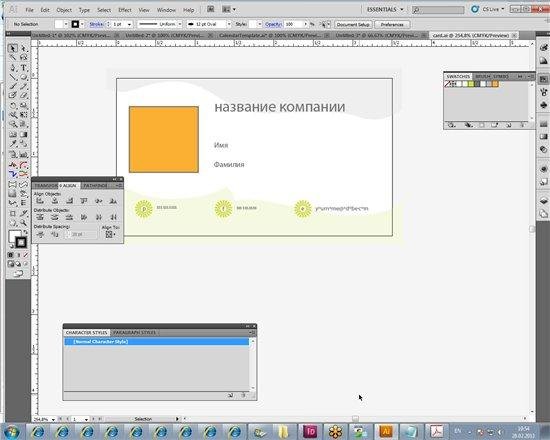
Task: Select the Gradient tool in toolbox
Action: coord(24,134)
